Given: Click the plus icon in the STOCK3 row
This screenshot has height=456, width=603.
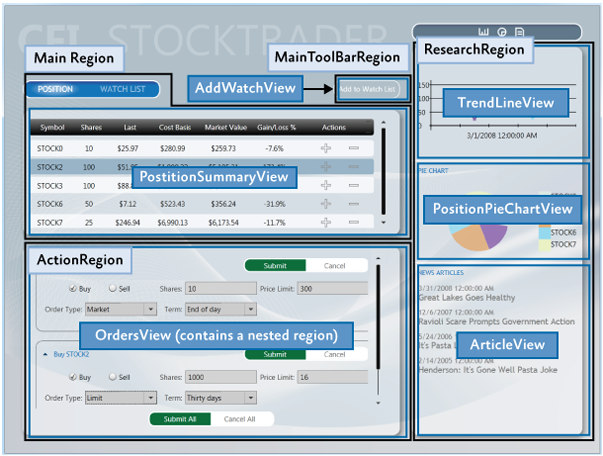Looking at the screenshot, I should point(325,185).
